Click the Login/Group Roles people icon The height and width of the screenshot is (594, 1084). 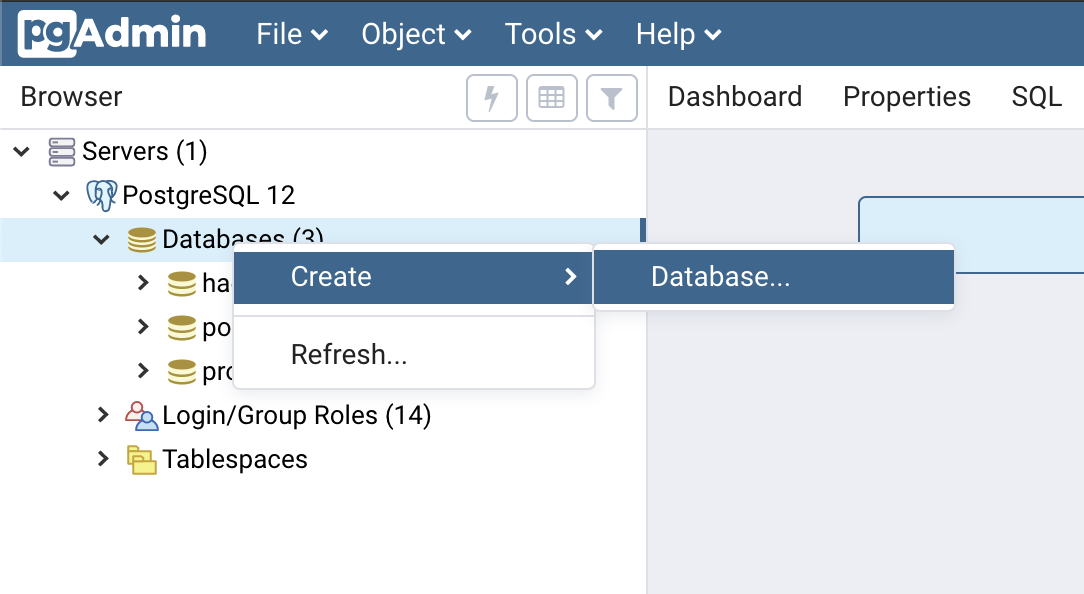[x=141, y=416]
